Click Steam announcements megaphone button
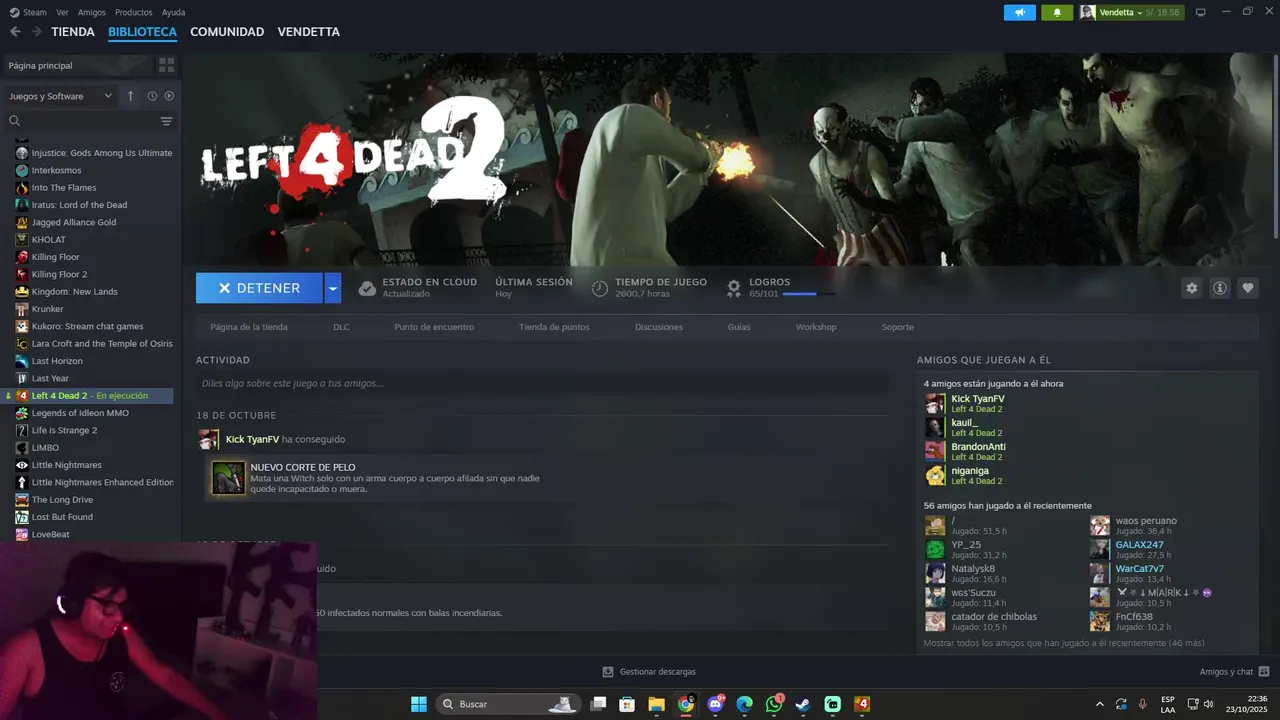This screenshot has height=720, width=1280. [1020, 12]
